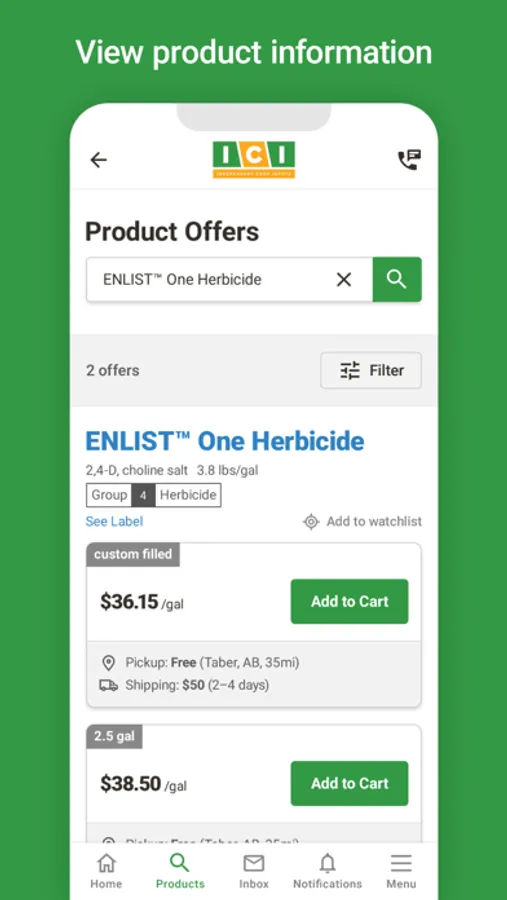507x900 pixels.
Task: Add the $36.15 custom filled offer to cart
Action: click(349, 602)
